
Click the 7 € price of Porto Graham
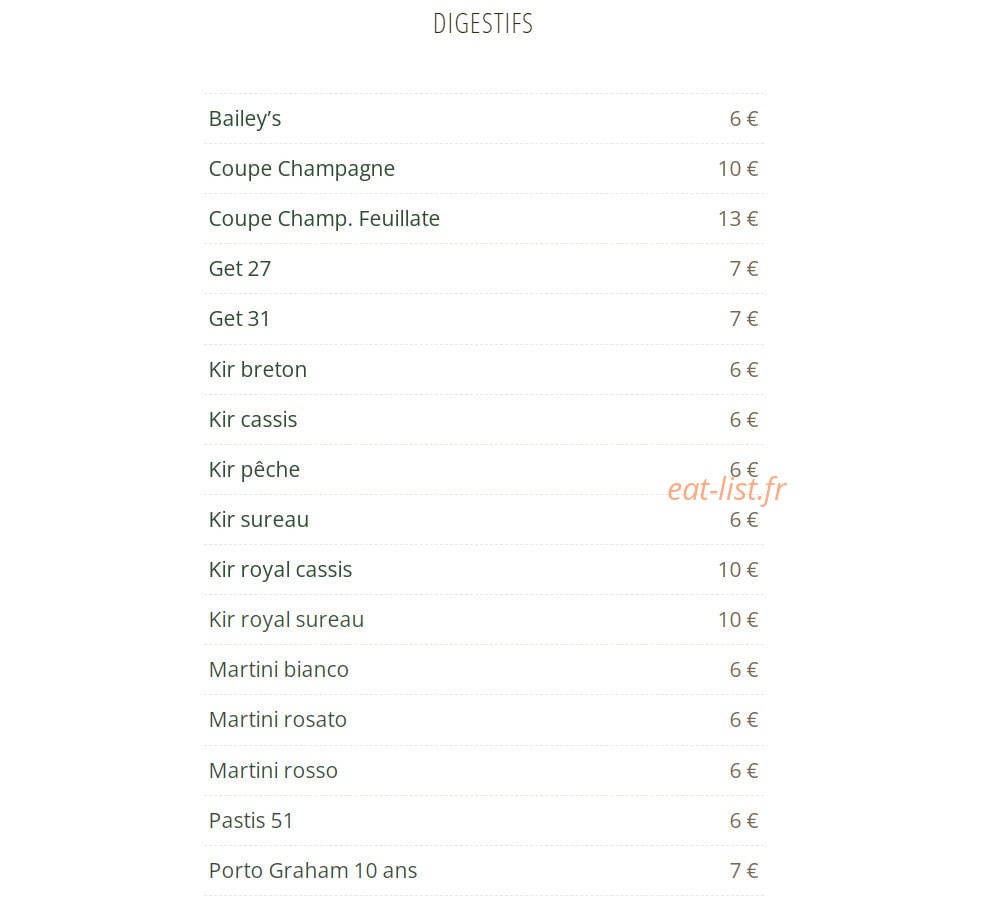point(744,871)
